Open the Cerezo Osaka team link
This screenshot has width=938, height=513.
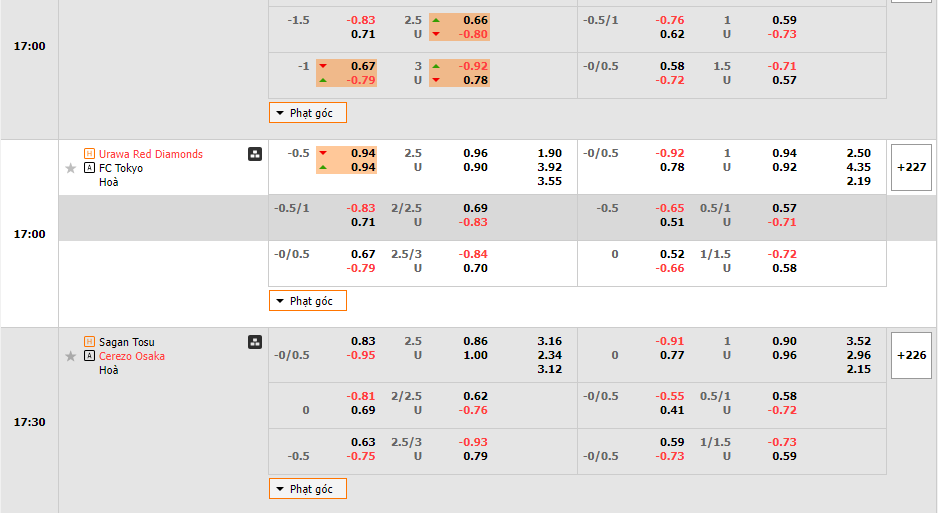point(132,356)
